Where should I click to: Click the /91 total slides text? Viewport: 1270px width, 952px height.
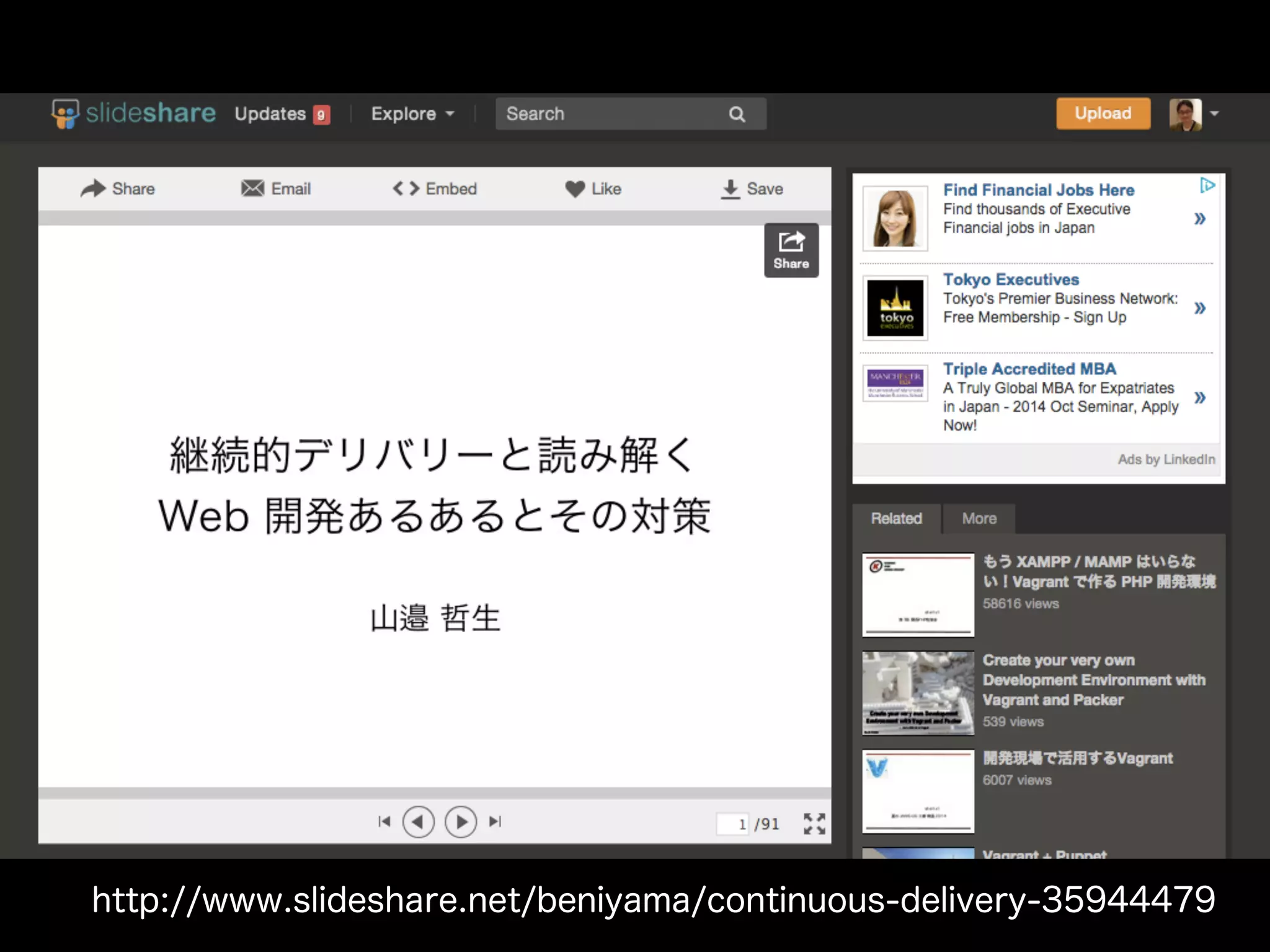[767, 824]
